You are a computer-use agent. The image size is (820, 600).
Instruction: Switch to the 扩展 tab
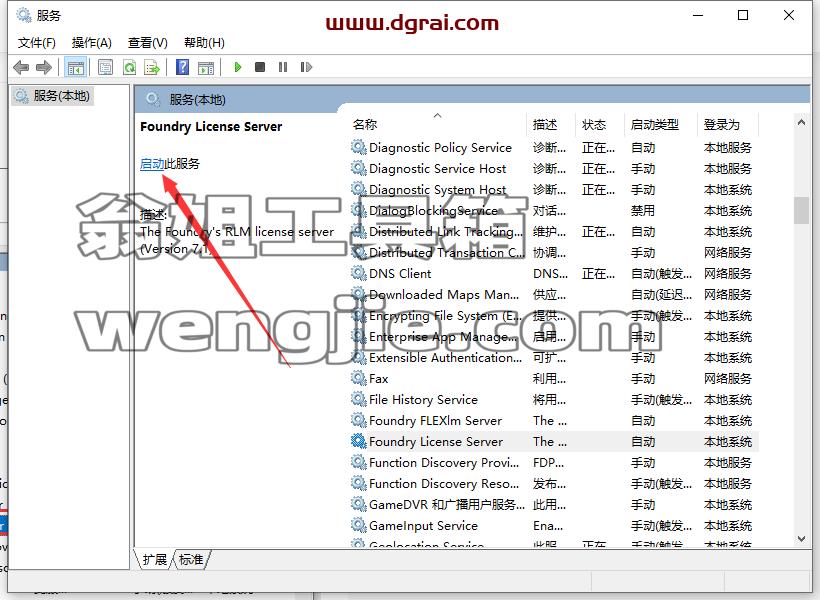click(x=155, y=560)
